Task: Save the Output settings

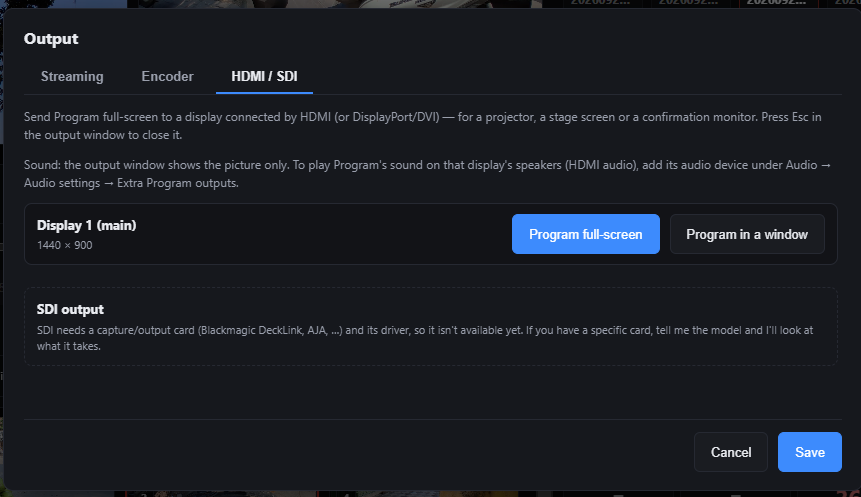Action: tap(809, 452)
